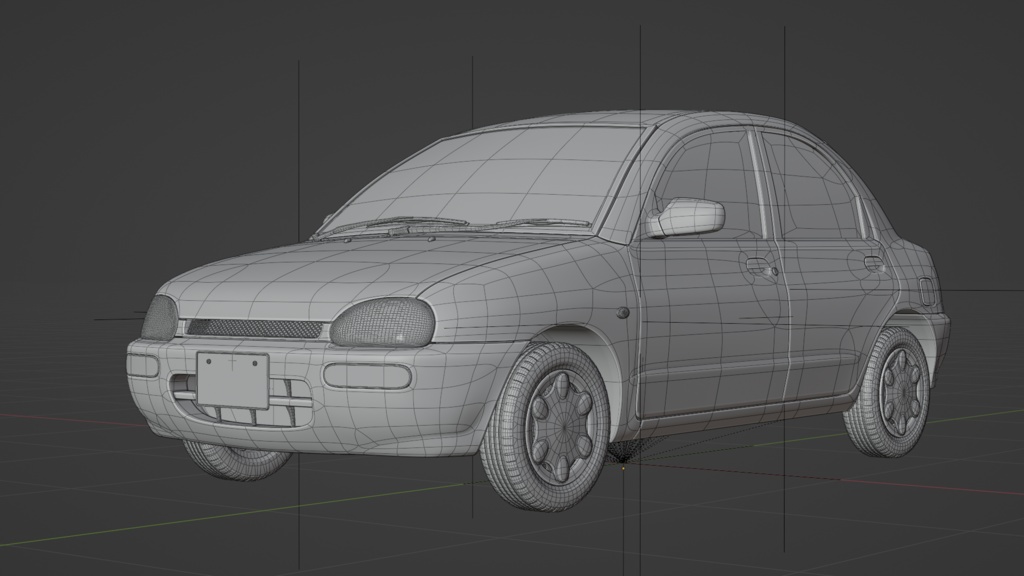Image resolution: width=1024 pixels, height=576 pixels.
Task: Select the front wheel with the hubcap
Action: [x=545, y=426]
